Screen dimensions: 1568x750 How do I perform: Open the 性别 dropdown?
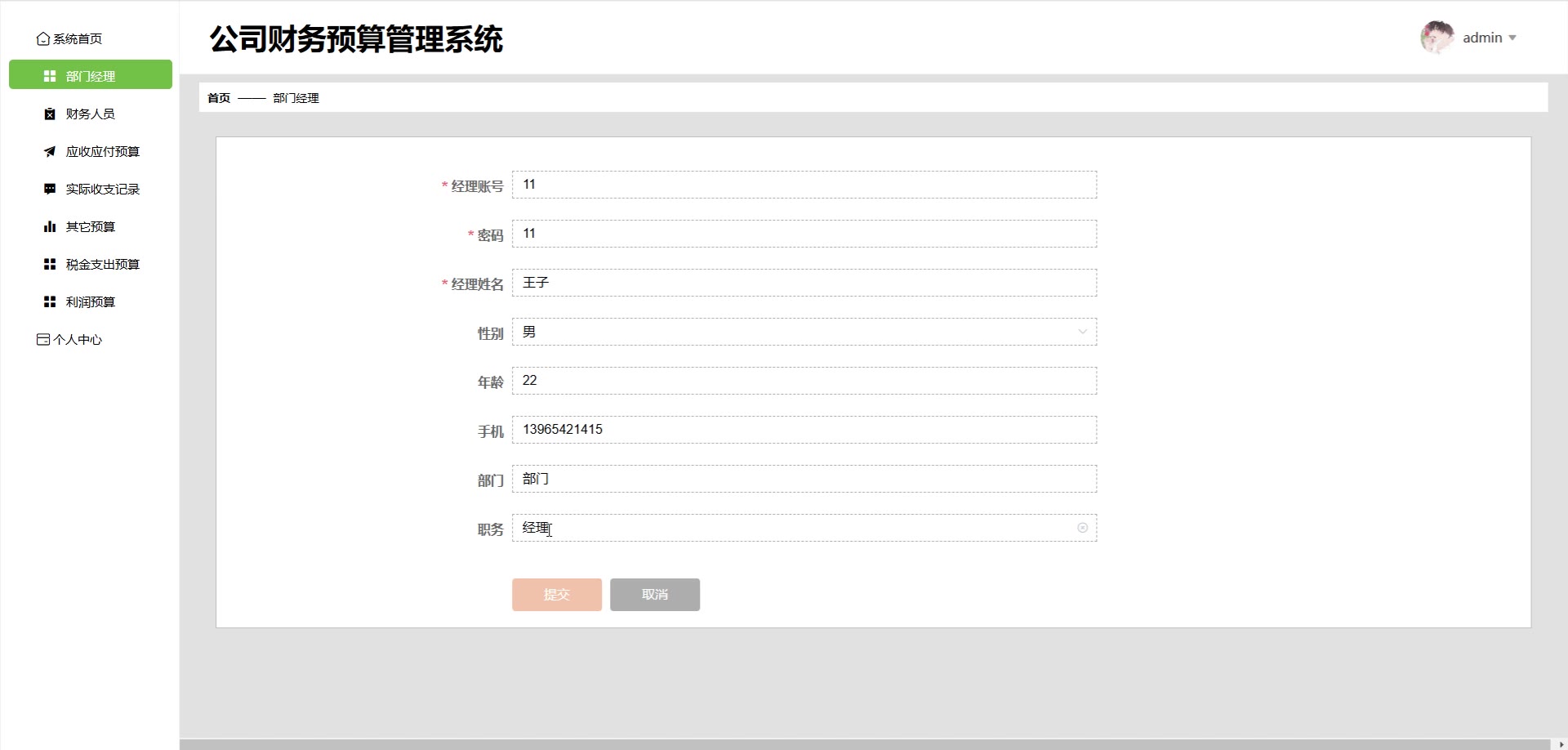(x=804, y=332)
